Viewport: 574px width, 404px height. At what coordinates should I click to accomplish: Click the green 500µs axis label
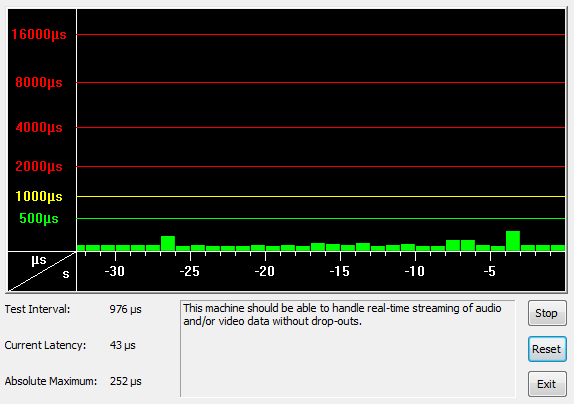point(39,218)
